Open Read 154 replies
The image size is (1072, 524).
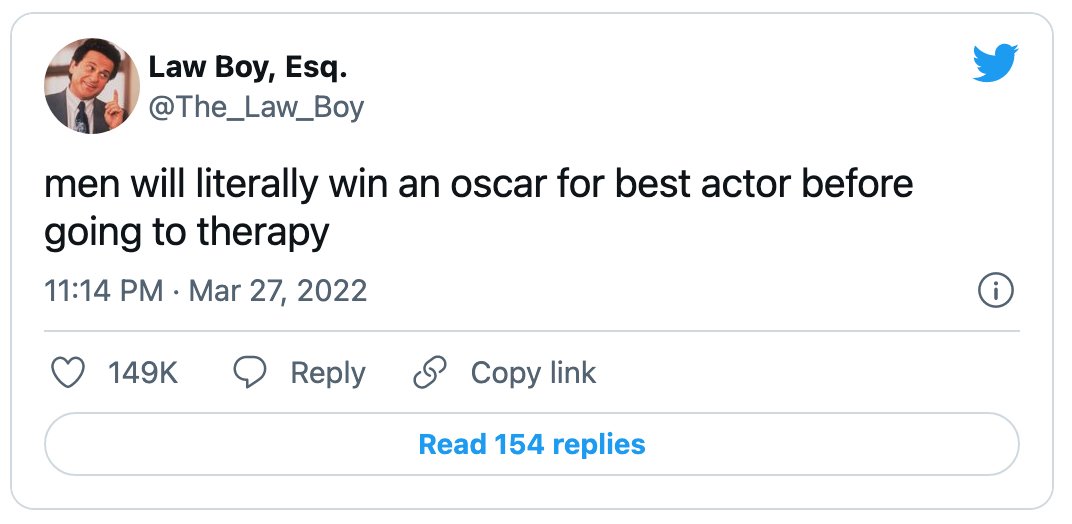(532, 444)
